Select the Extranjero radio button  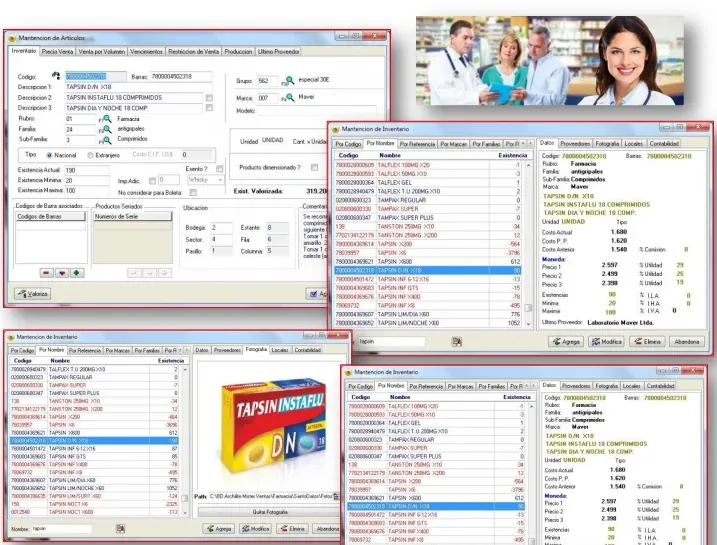tap(91, 155)
